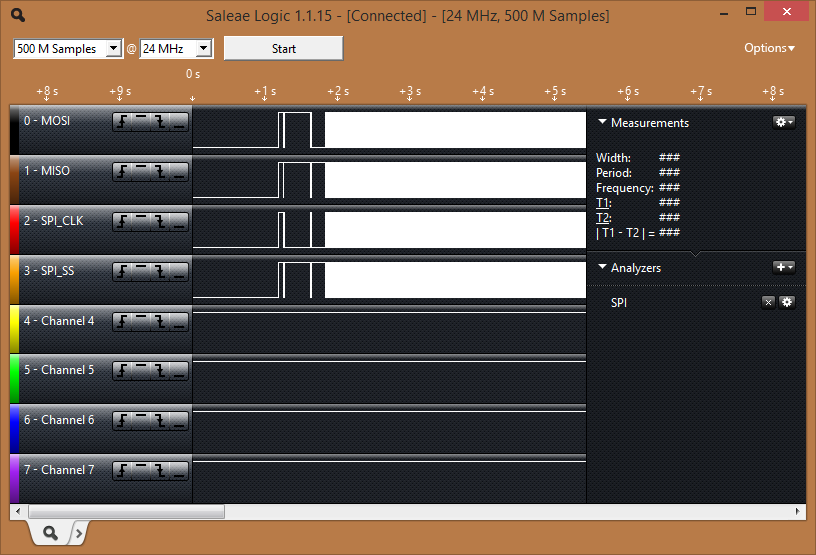
Task: Set falling edge trigger on 1 - MISO
Action: pyautogui.click(x=160, y=172)
